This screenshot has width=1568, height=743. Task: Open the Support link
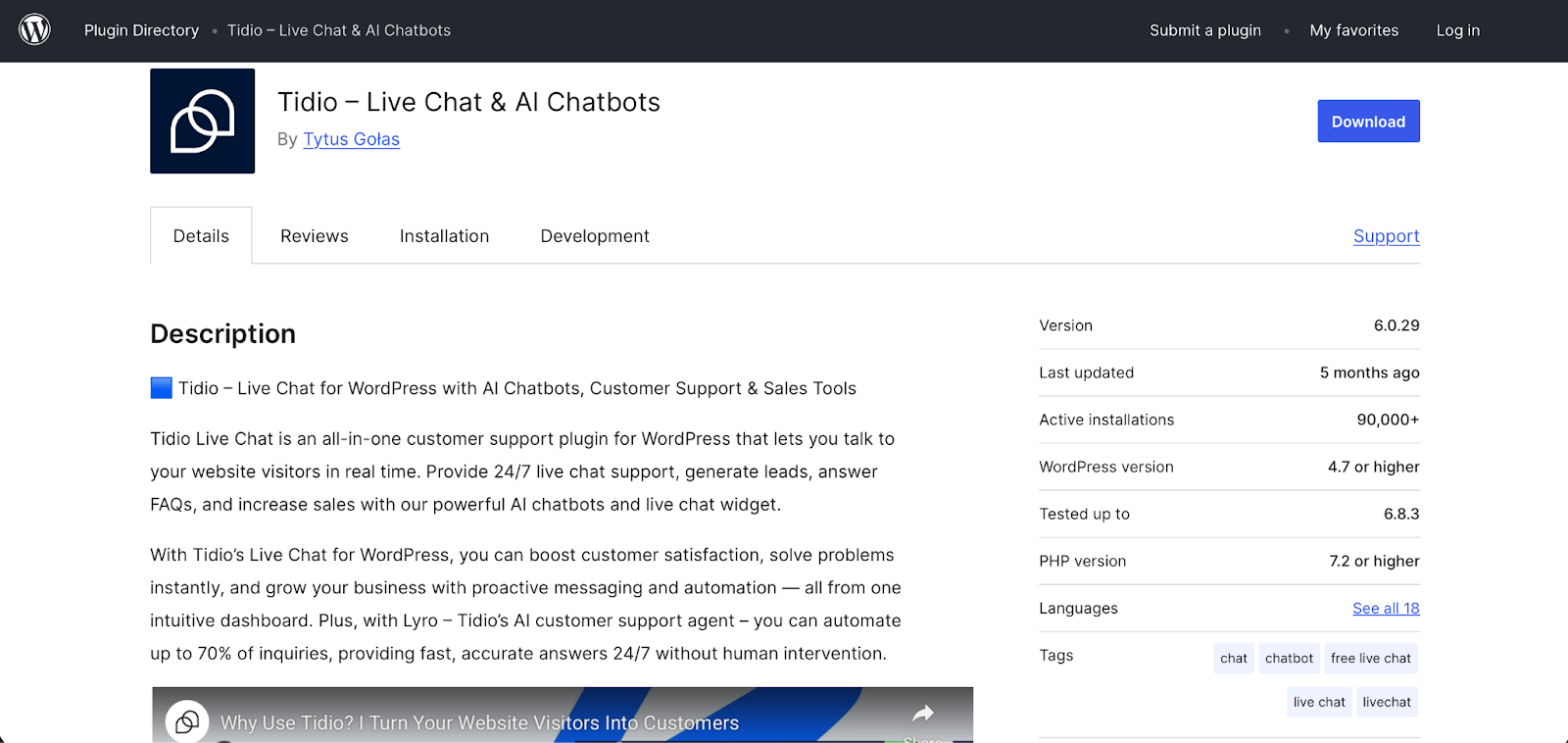(x=1385, y=235)
